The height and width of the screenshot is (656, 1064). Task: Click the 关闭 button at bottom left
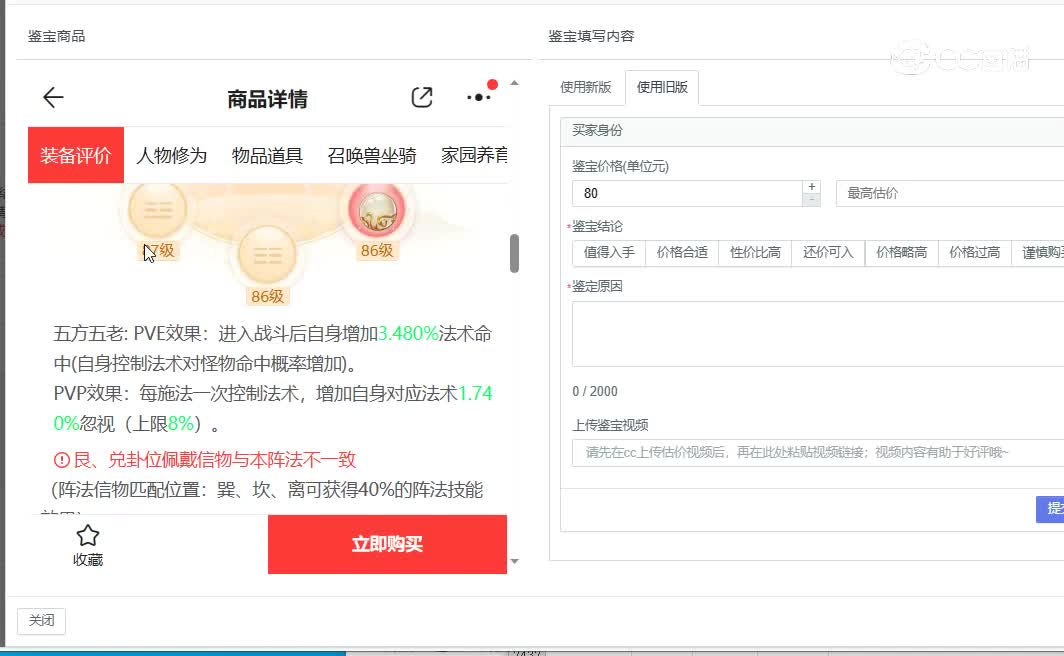coord(41,620)
